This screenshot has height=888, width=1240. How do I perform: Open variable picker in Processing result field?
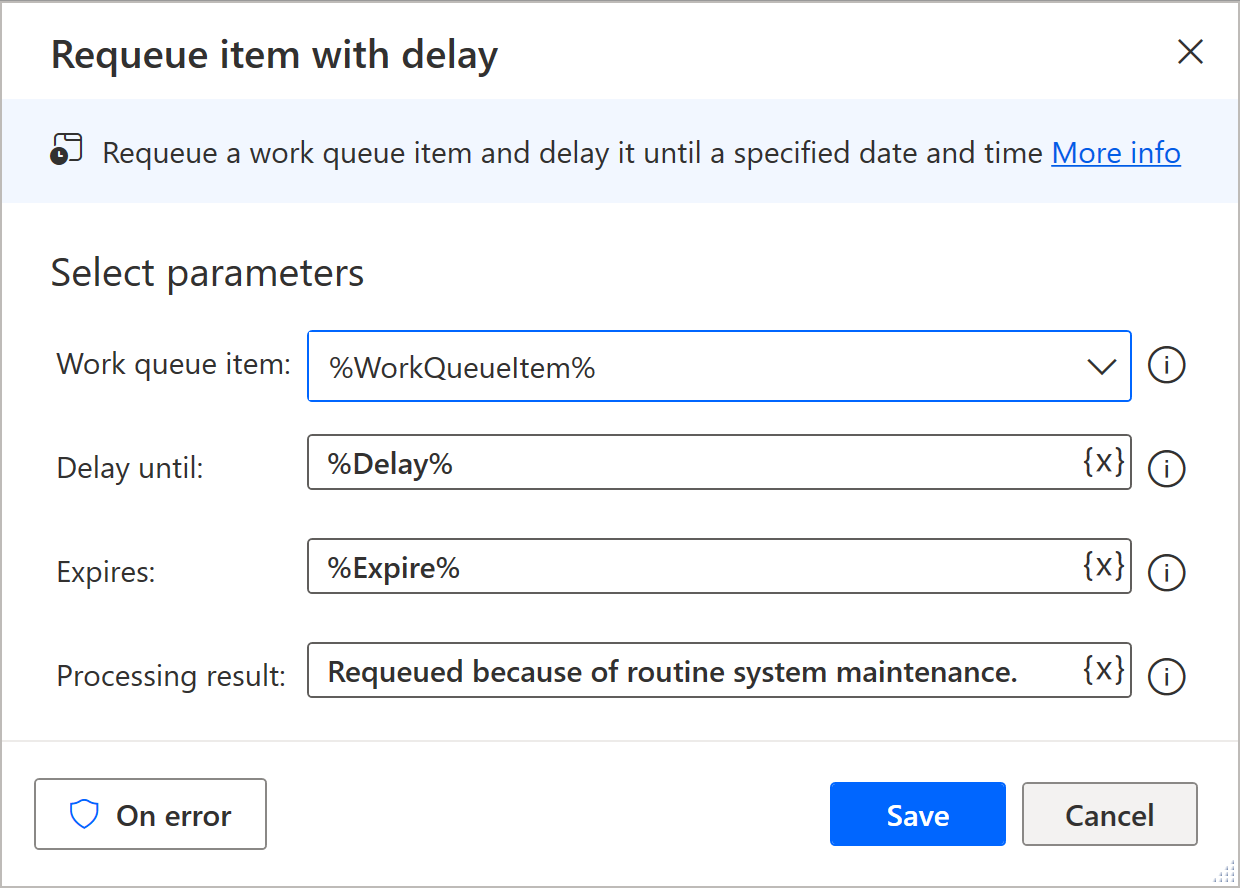click(x=1104, y=669)
